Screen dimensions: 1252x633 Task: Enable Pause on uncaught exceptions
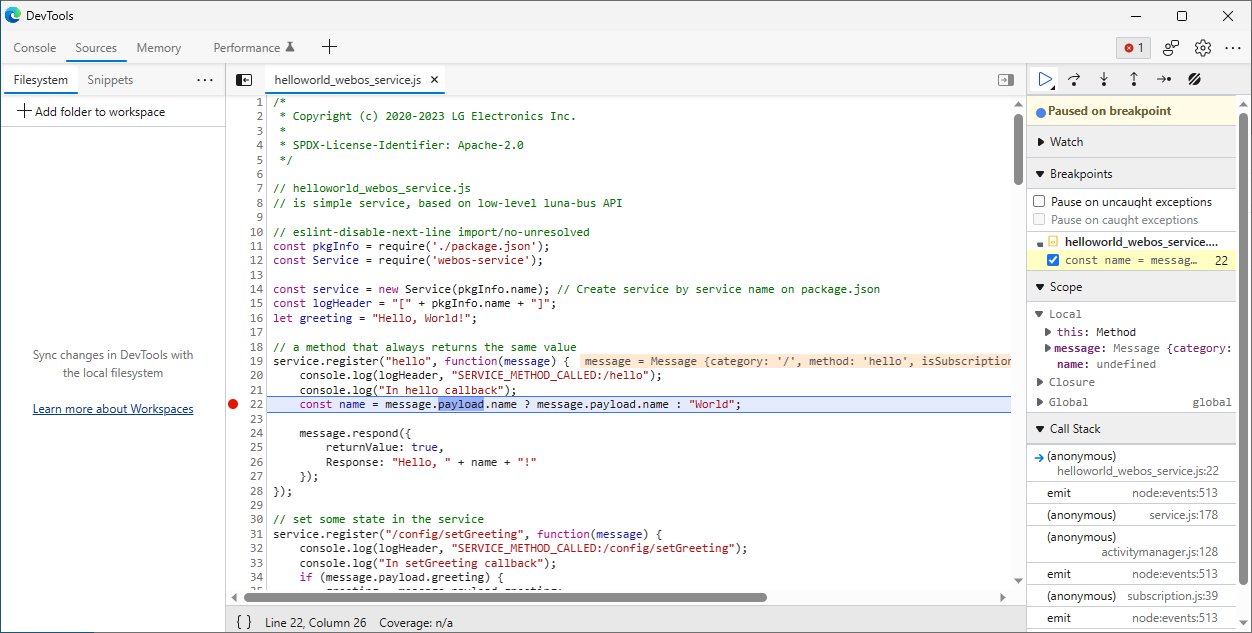[x=1038, y=200]
